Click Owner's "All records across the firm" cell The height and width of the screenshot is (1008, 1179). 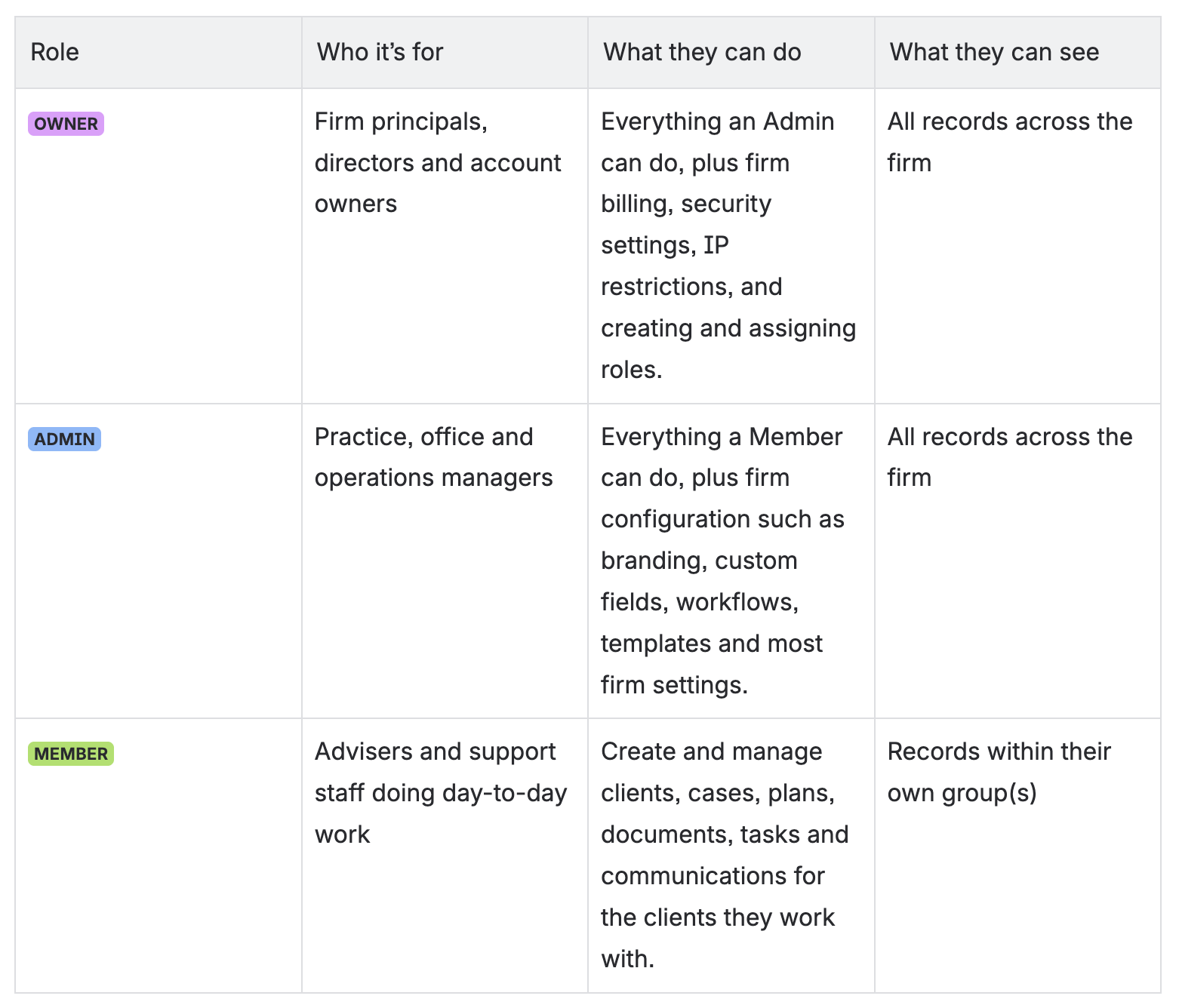pyautogui.click(x=1010, y=142)
